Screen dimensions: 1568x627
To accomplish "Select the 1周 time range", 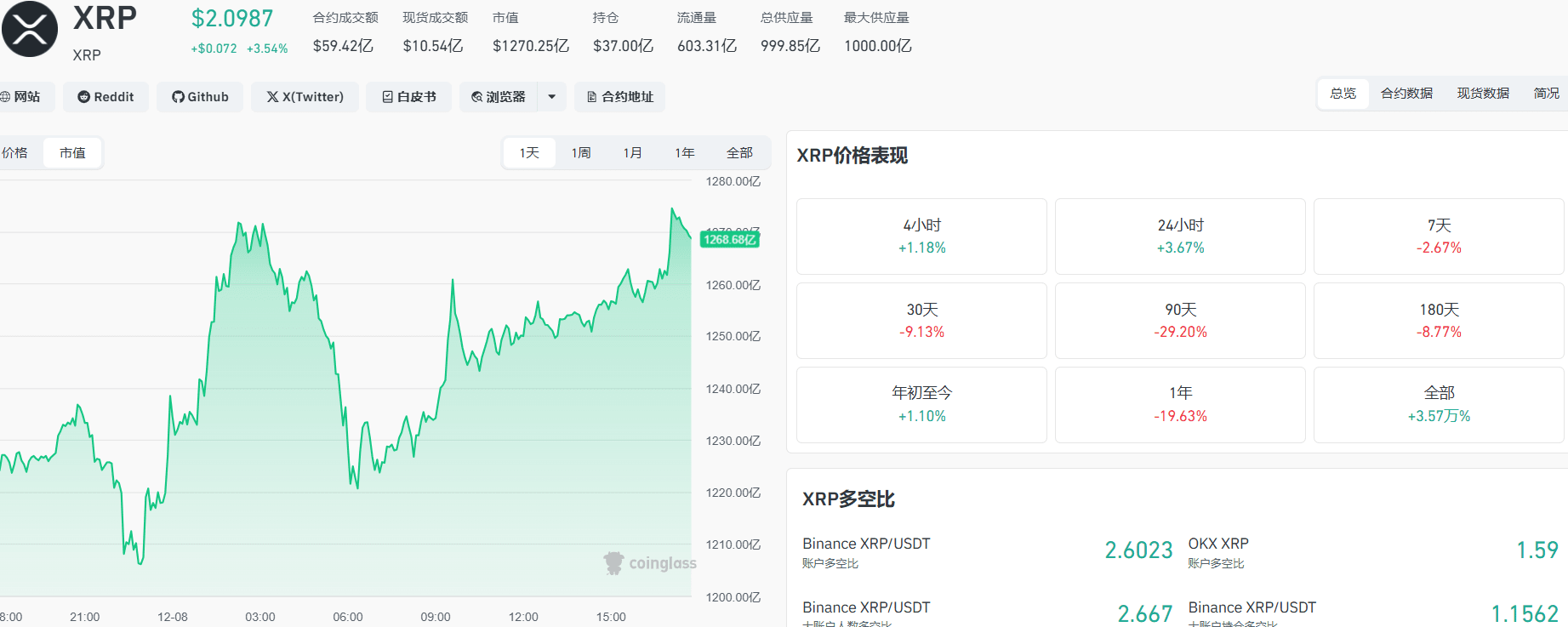I will tap(581, 153).
